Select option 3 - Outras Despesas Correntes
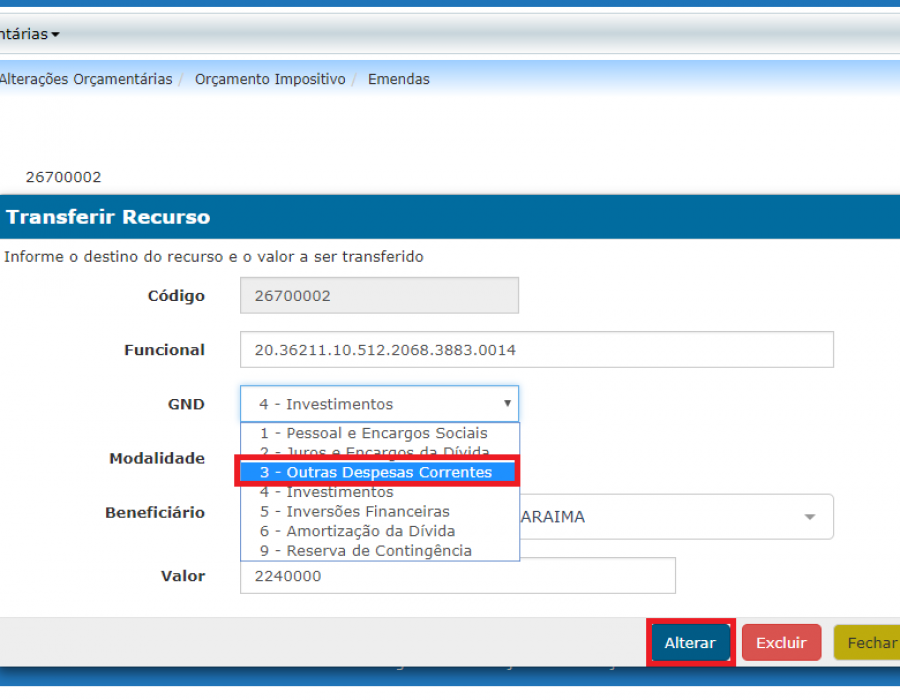The image size is (900, 700). tap(377, 472)
